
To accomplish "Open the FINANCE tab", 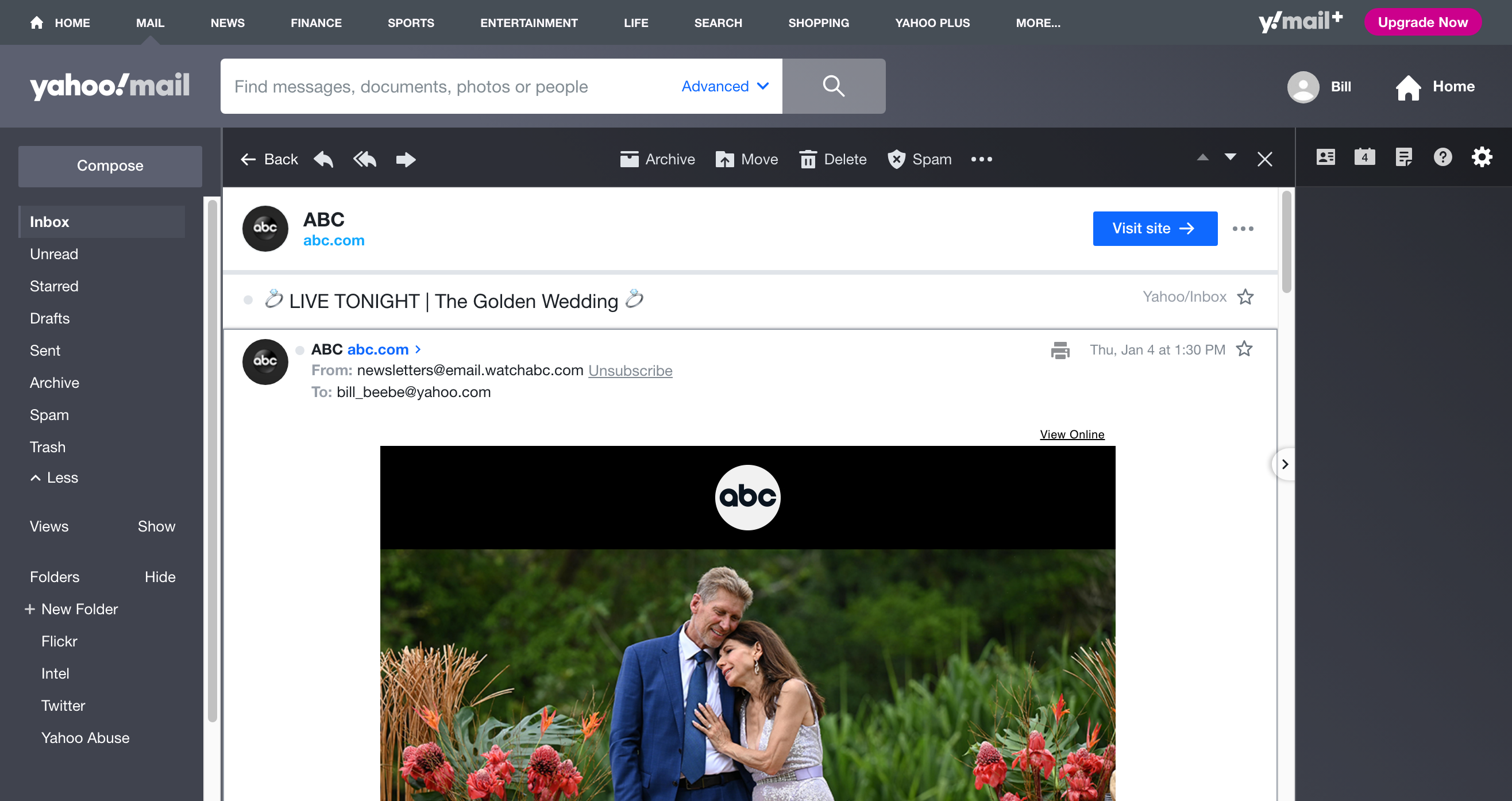I will coord(317,23).
